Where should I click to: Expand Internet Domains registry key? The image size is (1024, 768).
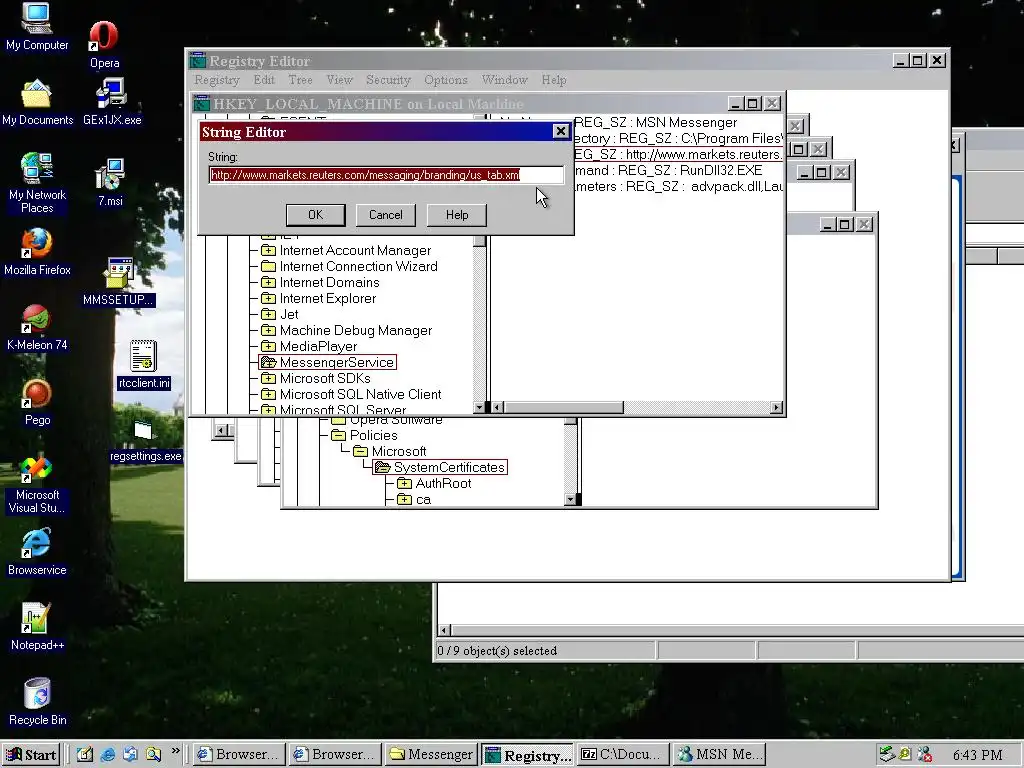click(268, 282)
